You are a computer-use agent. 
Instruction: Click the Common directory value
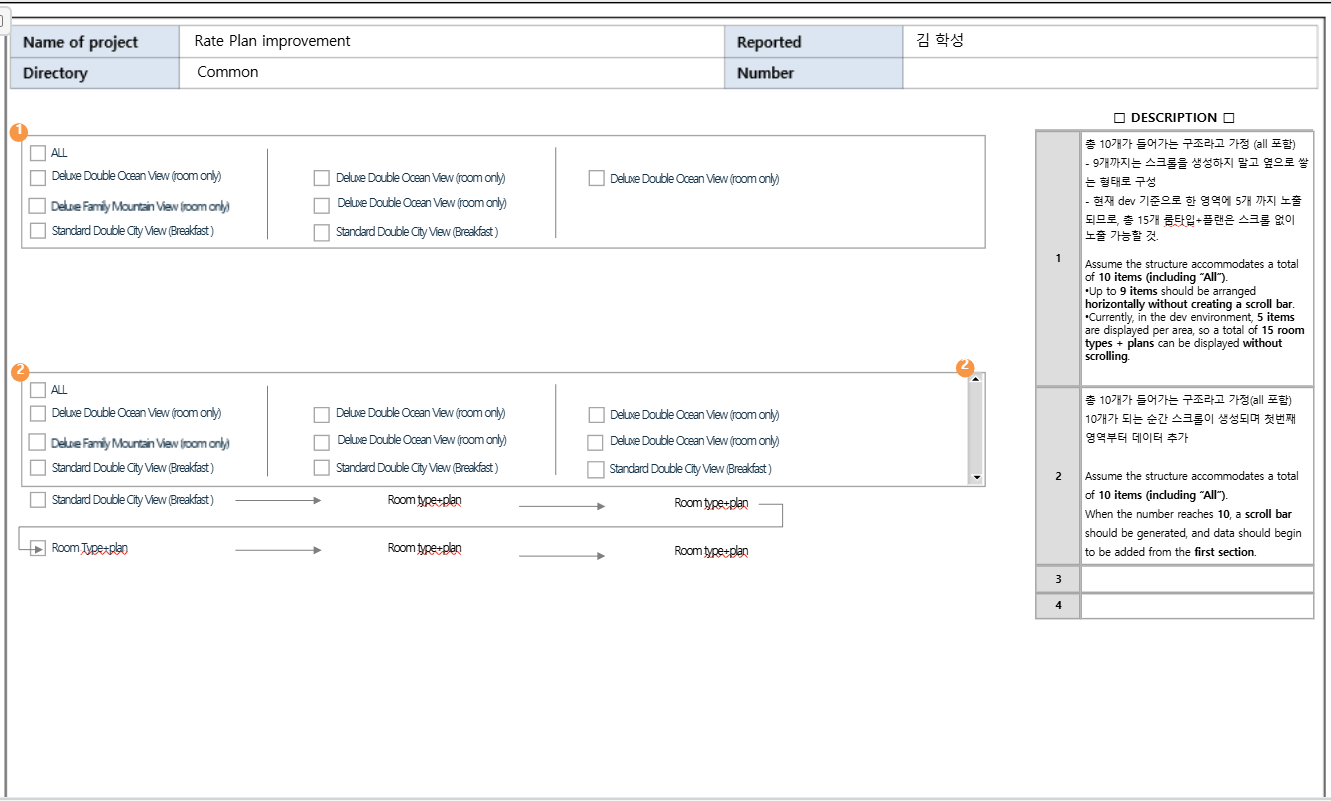tap(228, 72)
